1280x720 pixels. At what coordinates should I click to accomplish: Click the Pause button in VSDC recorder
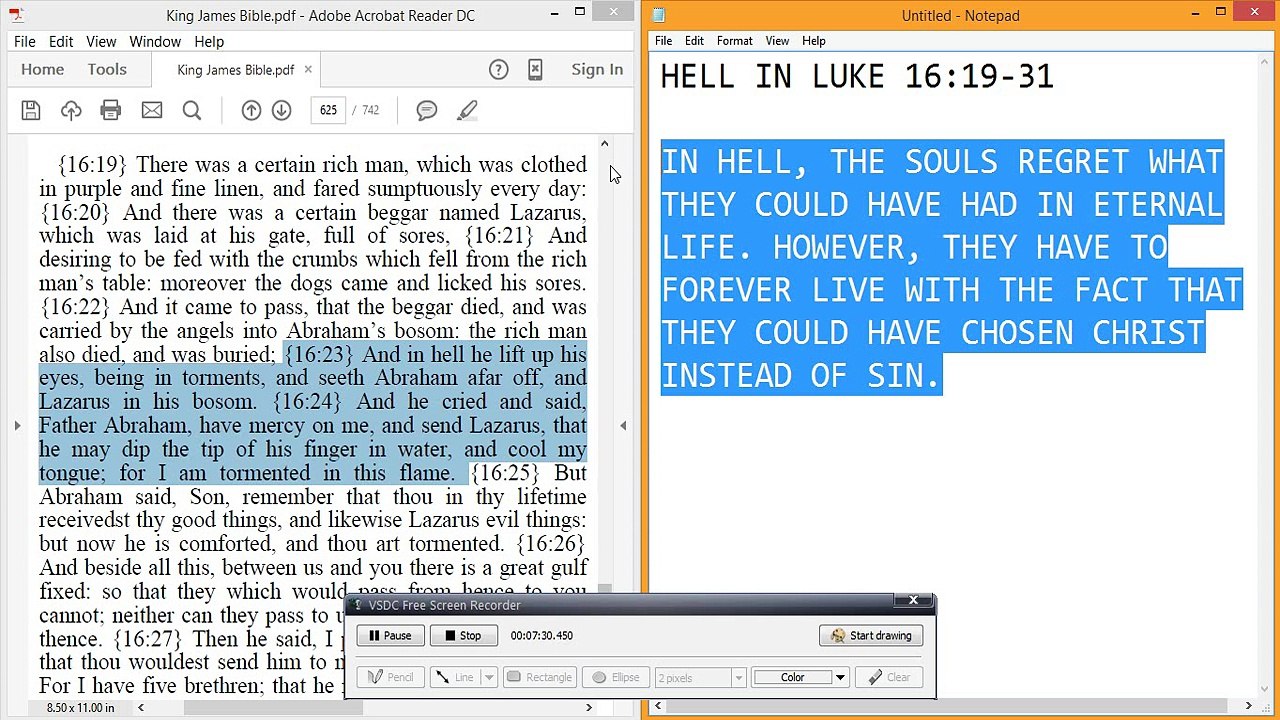click(x=390, y=635)
